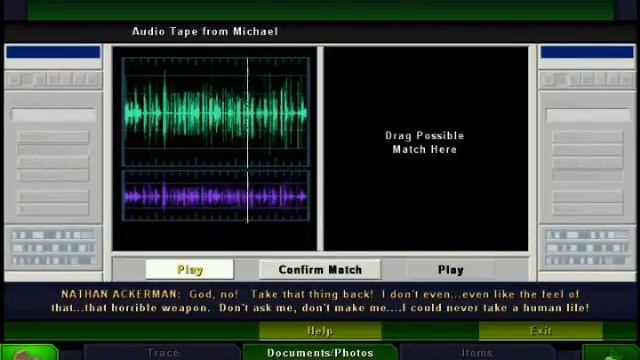Open the Items tab

click(477, 352)
